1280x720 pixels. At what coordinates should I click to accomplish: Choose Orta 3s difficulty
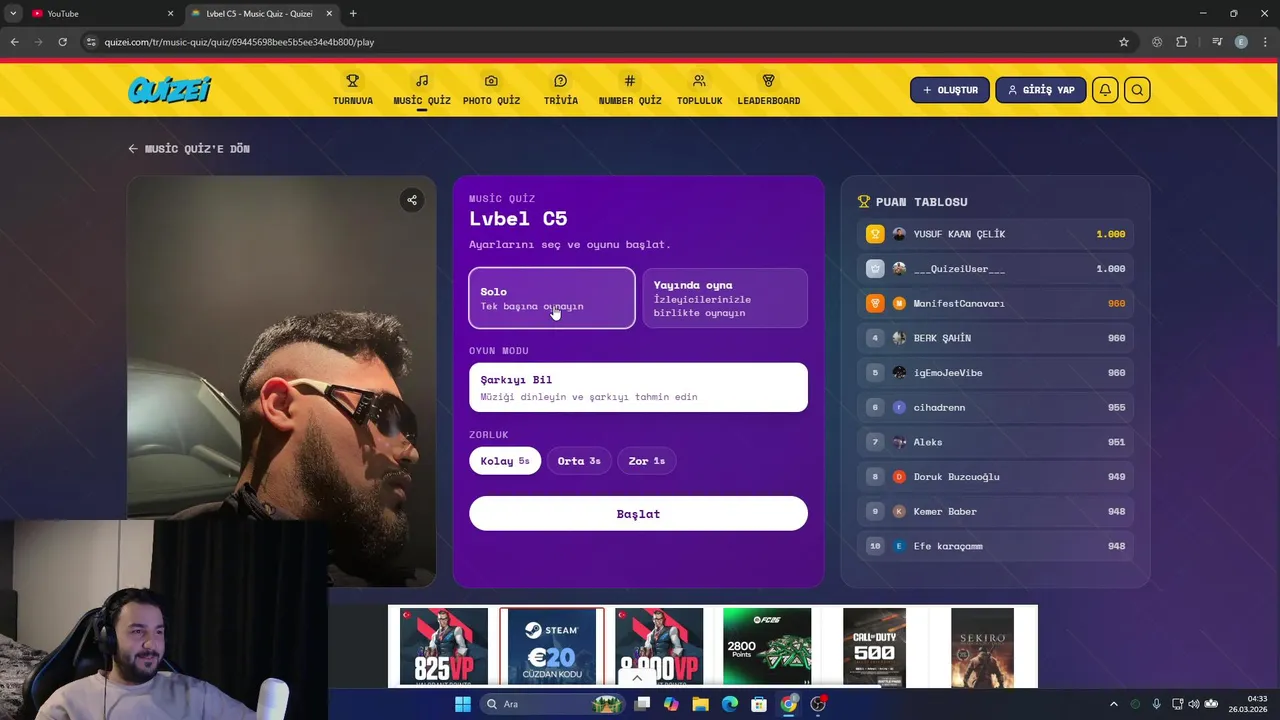click(x=579, y=461)
